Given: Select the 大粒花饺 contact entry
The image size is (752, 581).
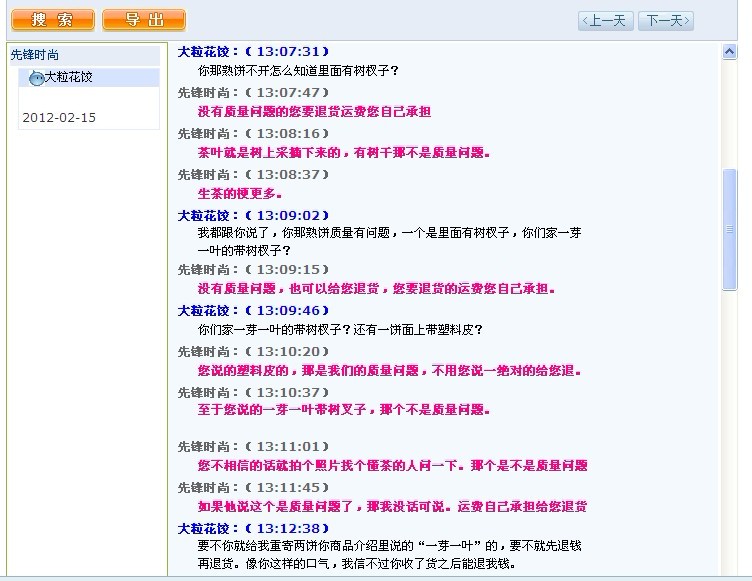Looking at the screenshot, I should tap(68, 77).
